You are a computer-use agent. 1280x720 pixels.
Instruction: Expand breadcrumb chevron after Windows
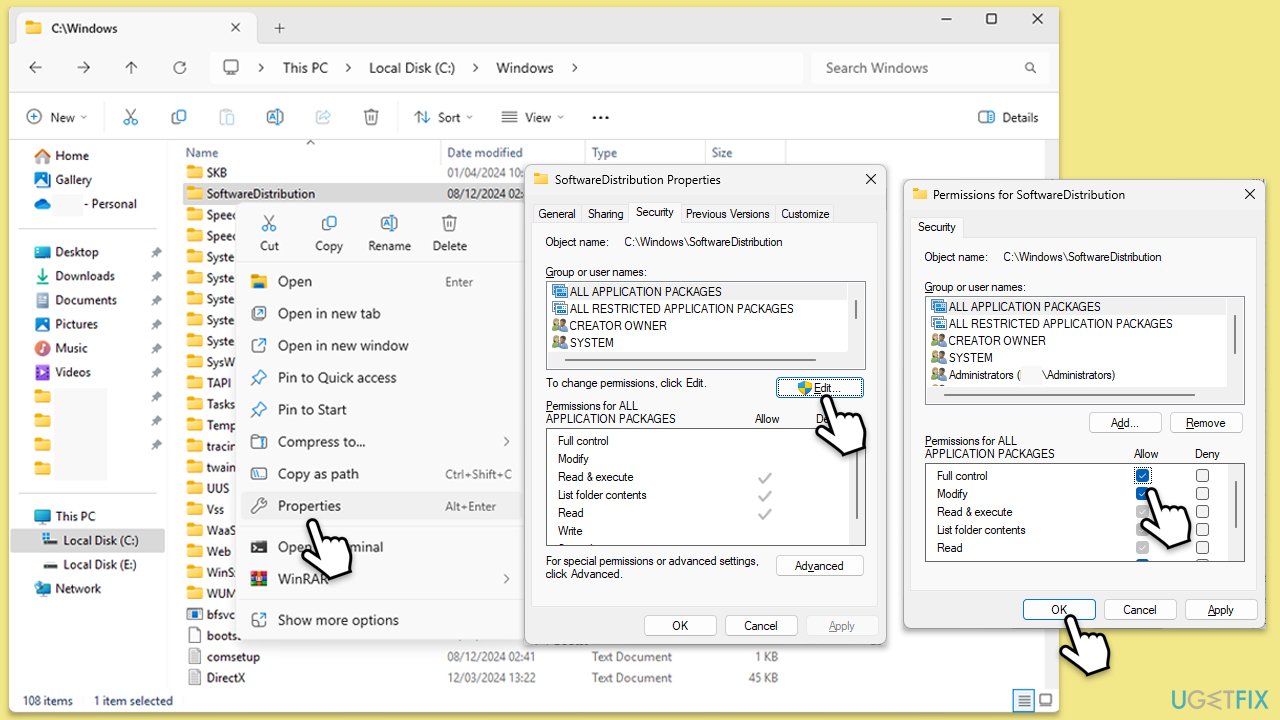tap(574, 68)
